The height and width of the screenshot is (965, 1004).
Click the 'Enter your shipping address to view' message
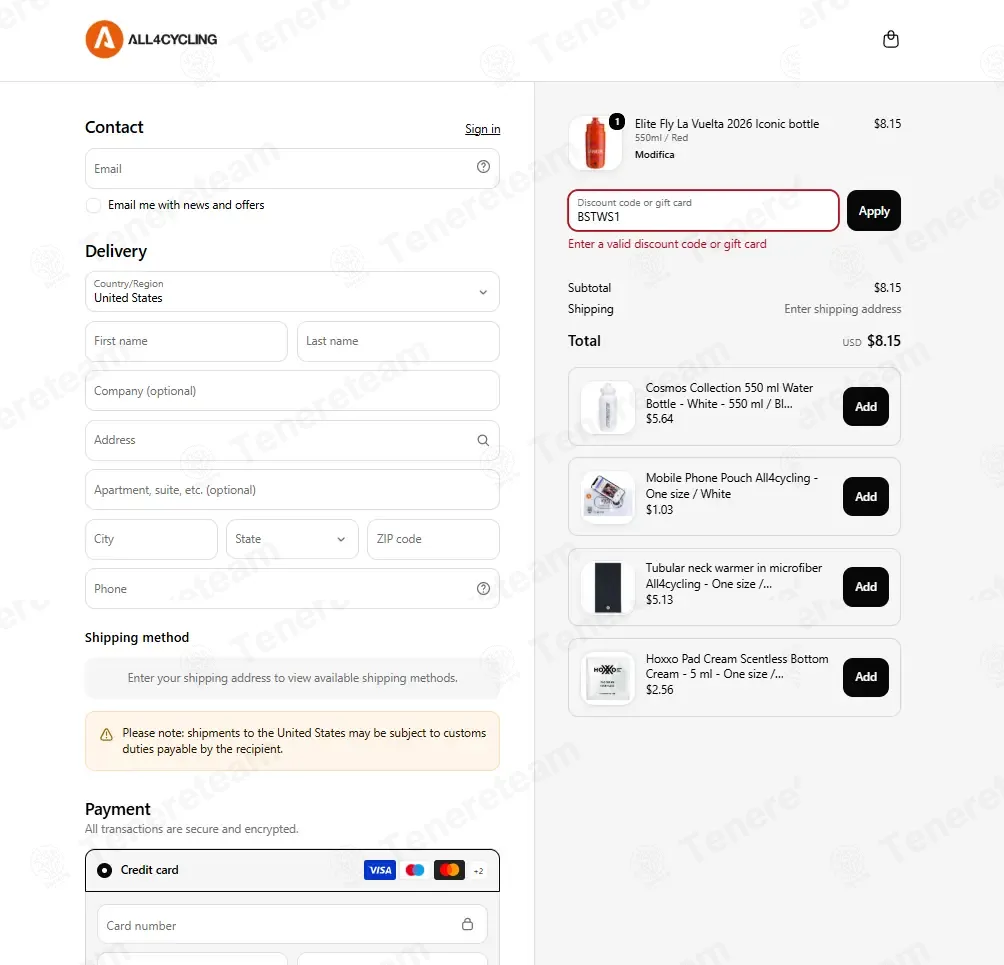(x=293, y=677)
